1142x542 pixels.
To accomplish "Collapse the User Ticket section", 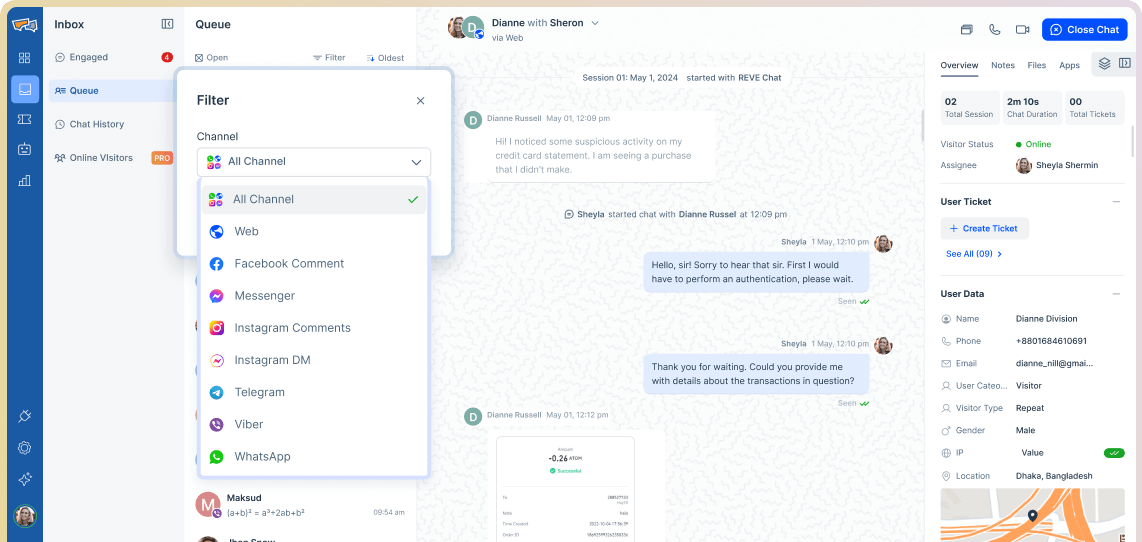I will point(1117,202).
